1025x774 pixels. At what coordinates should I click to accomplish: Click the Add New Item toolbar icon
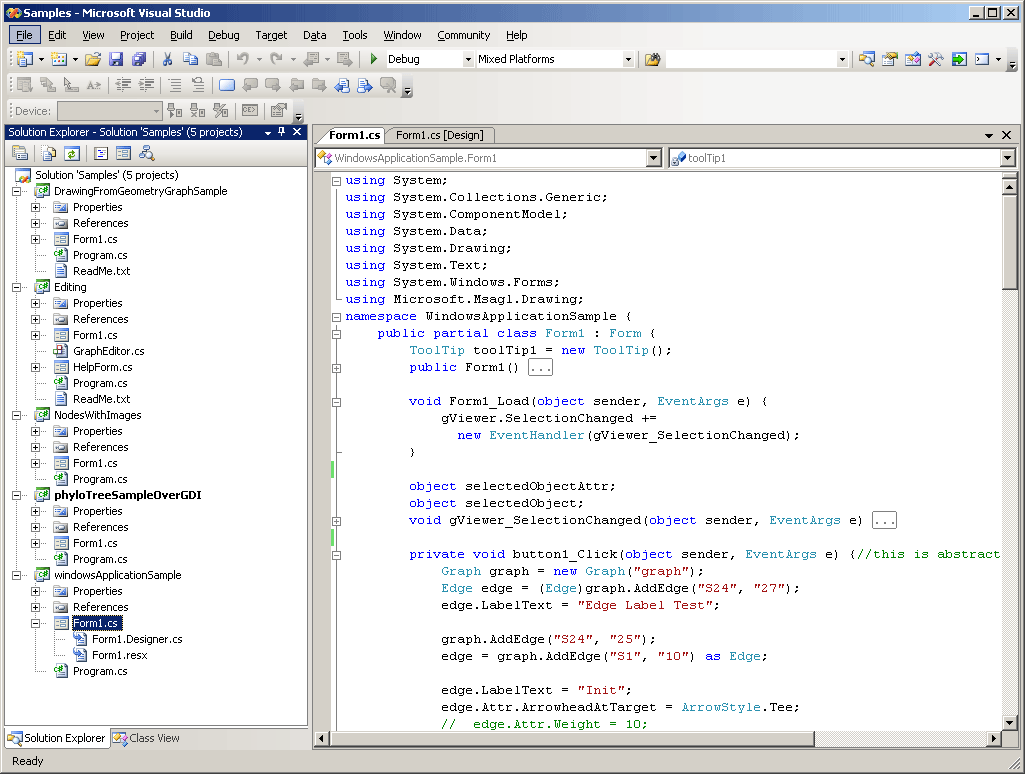(x=59, y=59)
